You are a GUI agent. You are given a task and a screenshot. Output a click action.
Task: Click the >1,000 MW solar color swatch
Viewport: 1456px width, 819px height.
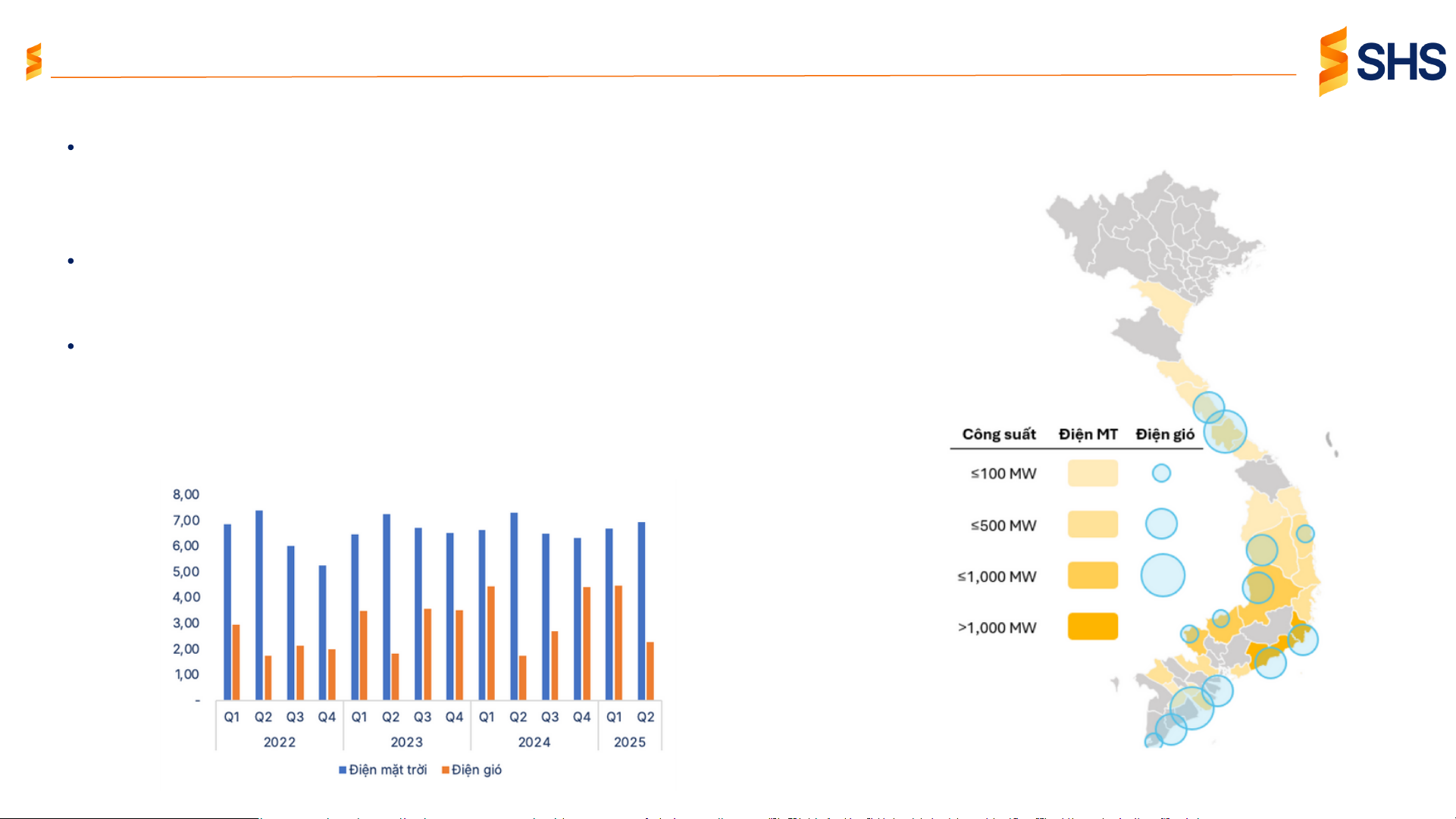pyautogui.click(x=1092, y=627)
